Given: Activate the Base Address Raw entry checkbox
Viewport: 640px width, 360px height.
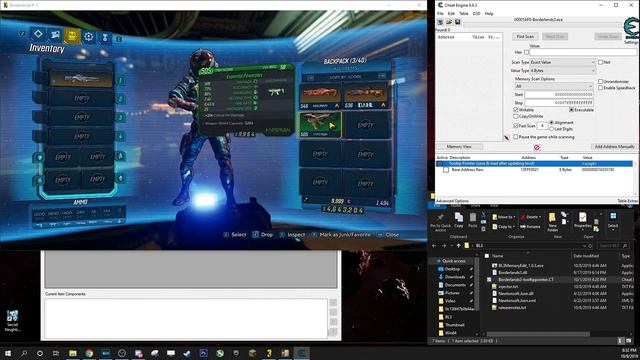Looking at the screenshot, I should (x=446, y=170).
